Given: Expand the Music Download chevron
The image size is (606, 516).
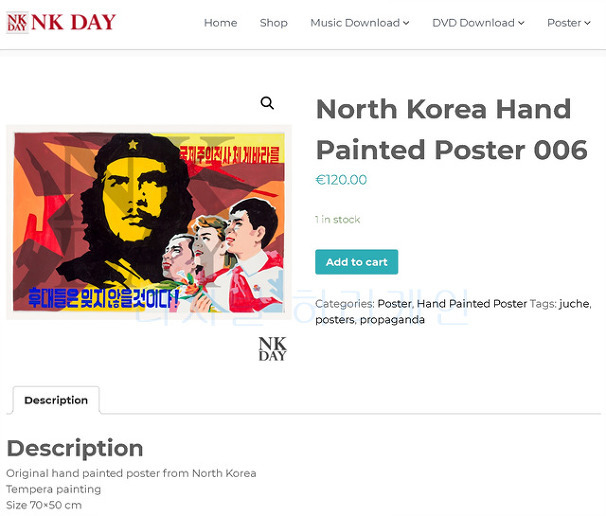Looking at the screenshot, I should pyautogui.click(x=406, y=23).
